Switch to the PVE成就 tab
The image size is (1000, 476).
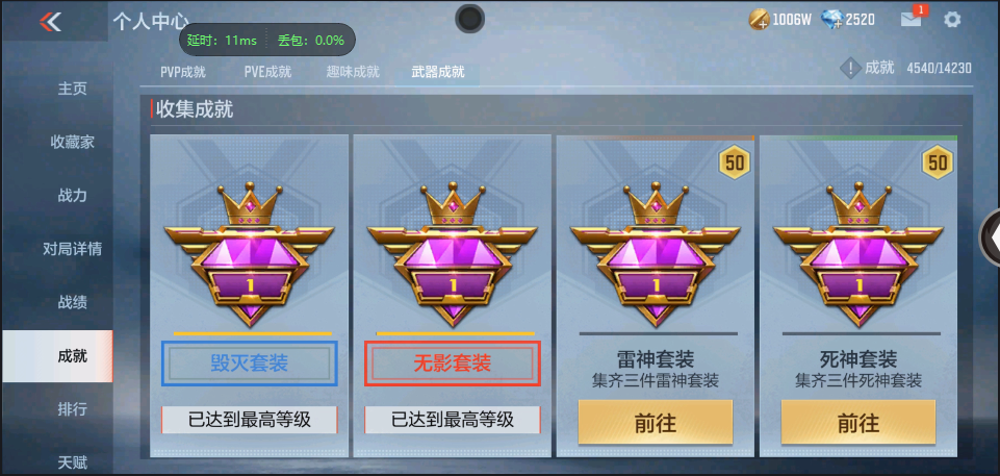267,72
